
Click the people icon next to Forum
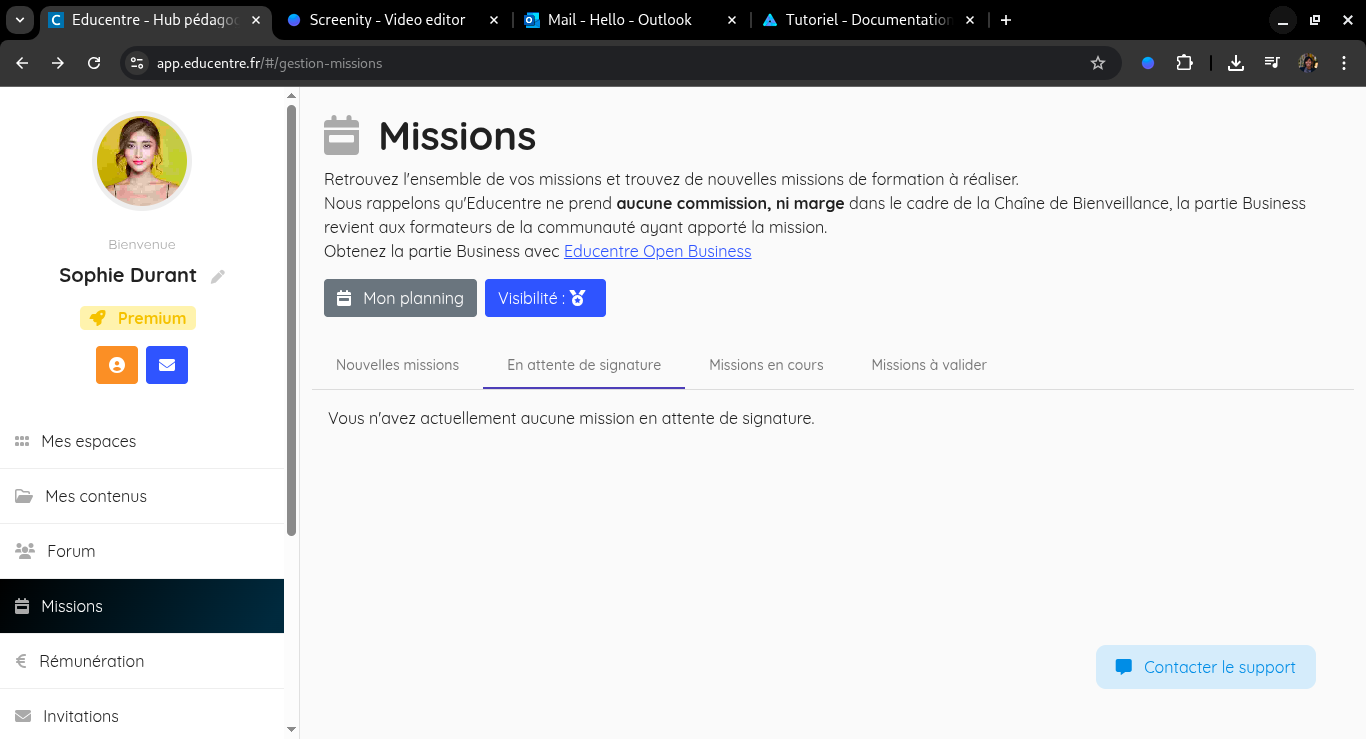pyautogui.click(x=25, y=551)
